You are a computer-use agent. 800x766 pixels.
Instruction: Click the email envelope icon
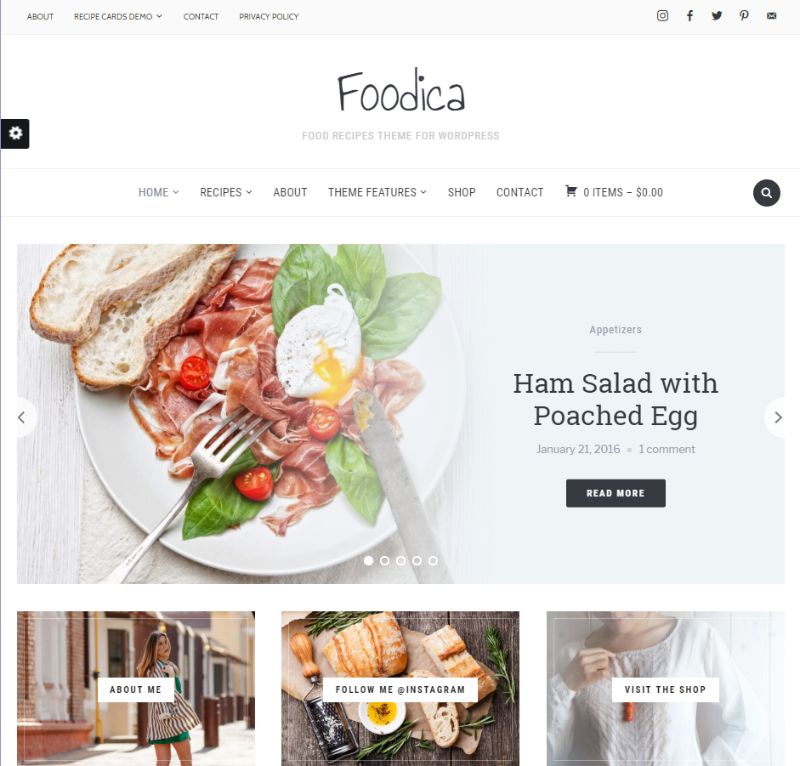click(x=771, y=16)
